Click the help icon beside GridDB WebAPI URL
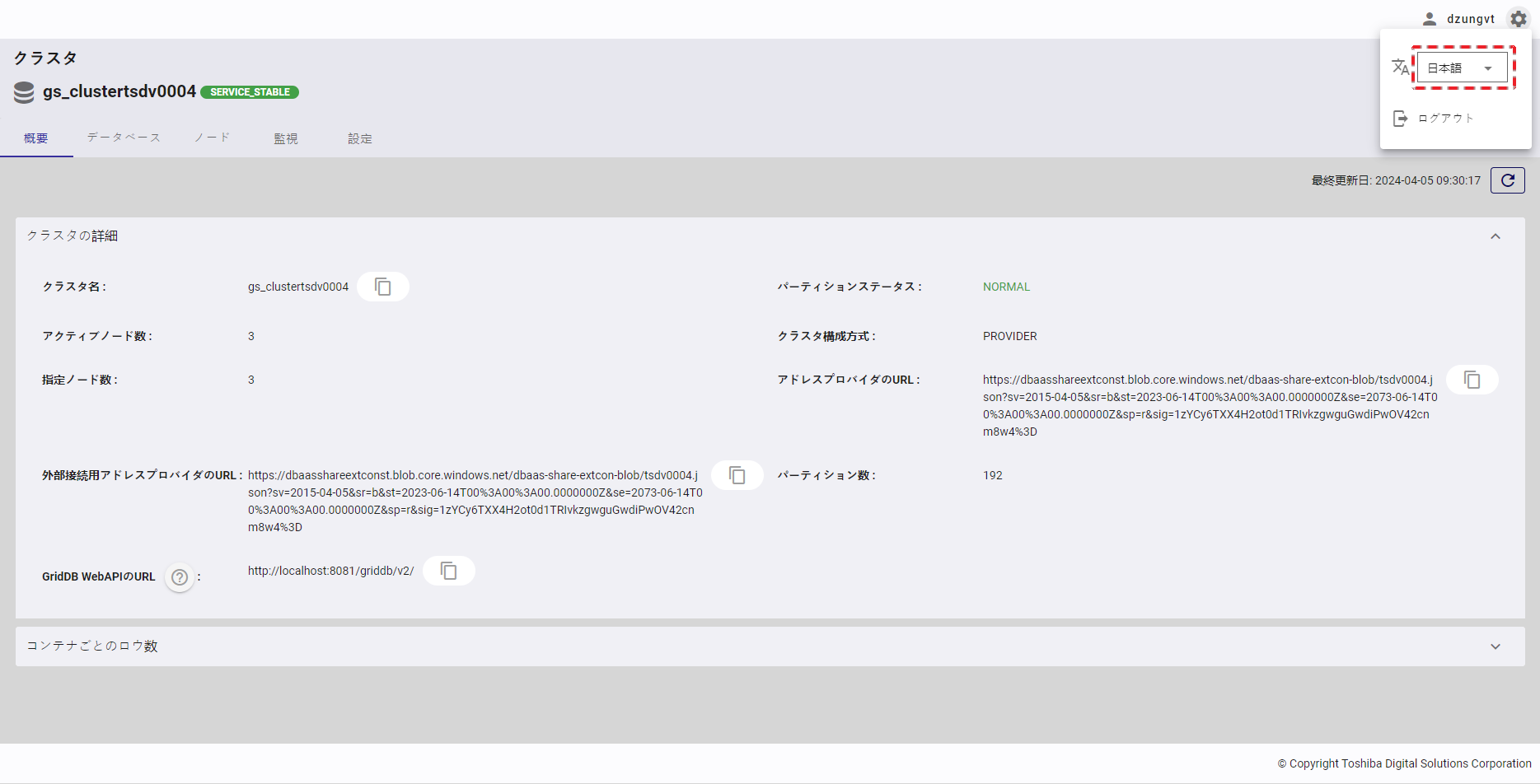Screen dimensions: 1540x784 180,577
